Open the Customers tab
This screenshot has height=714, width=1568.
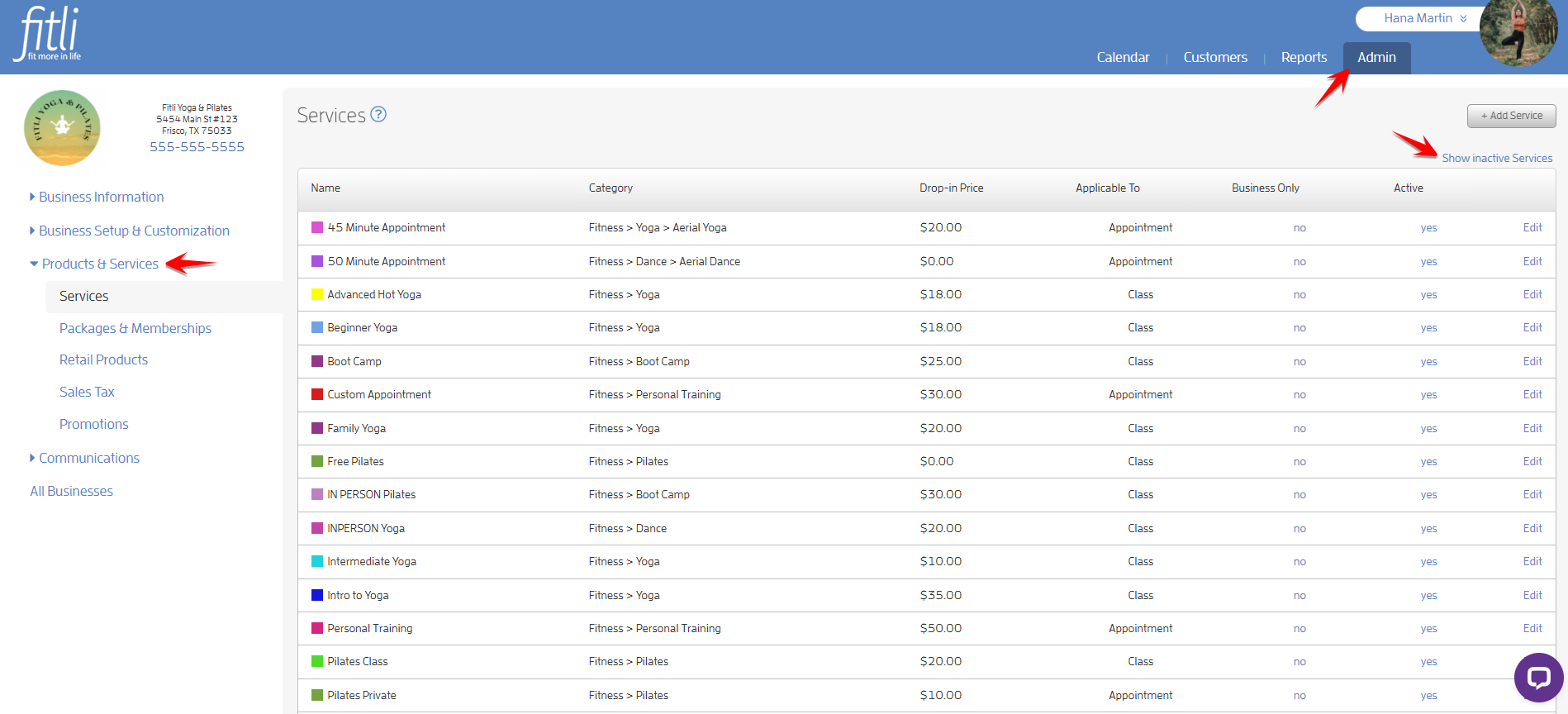(1215, 57)
